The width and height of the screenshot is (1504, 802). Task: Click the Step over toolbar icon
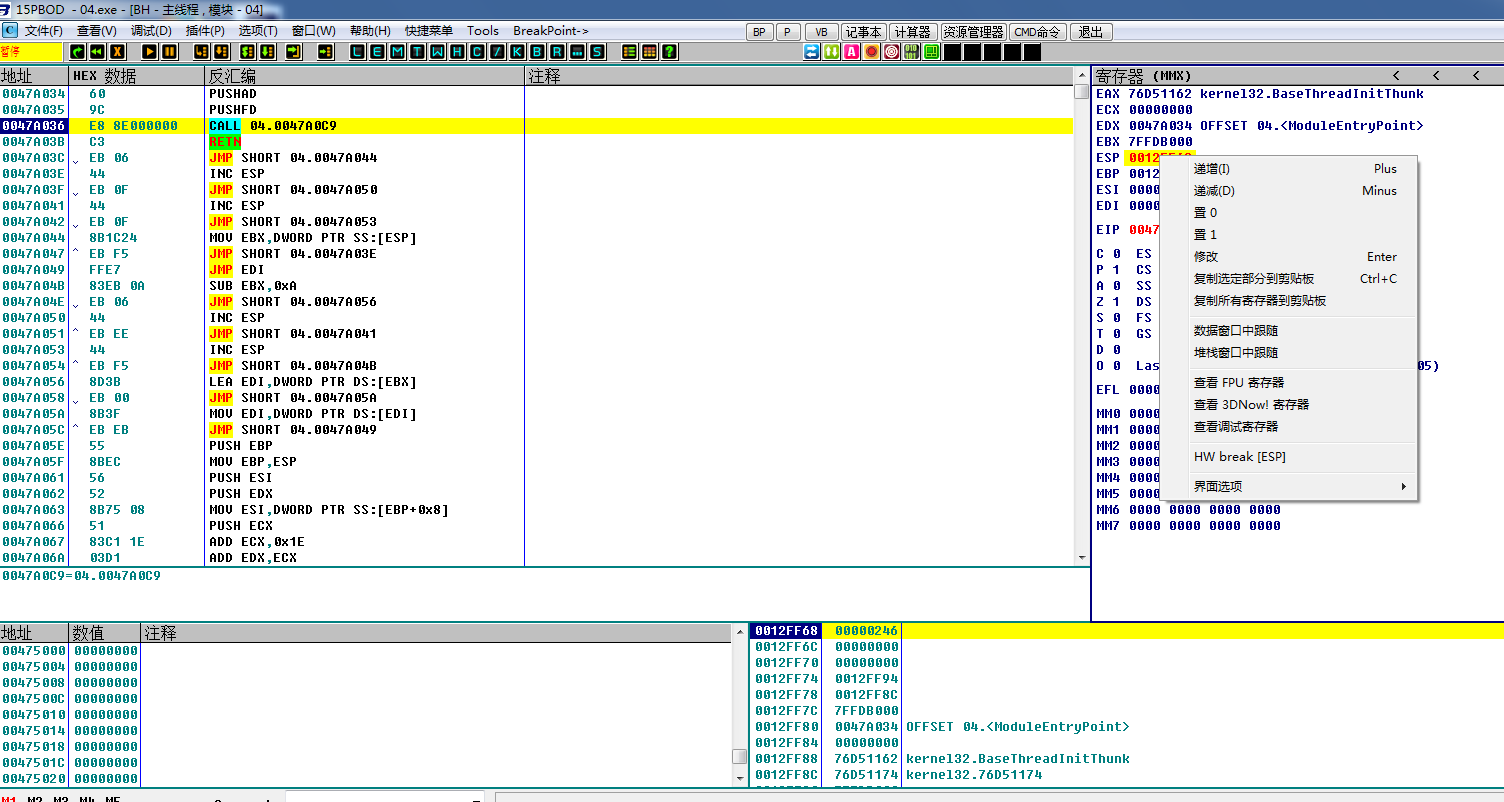[221, 52]
